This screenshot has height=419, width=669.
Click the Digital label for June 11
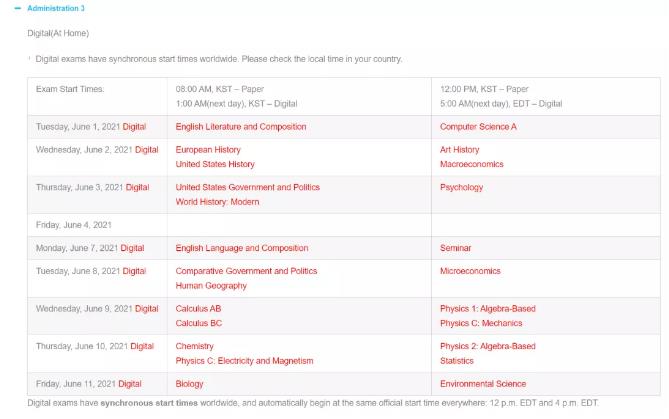tap(129, 384)
